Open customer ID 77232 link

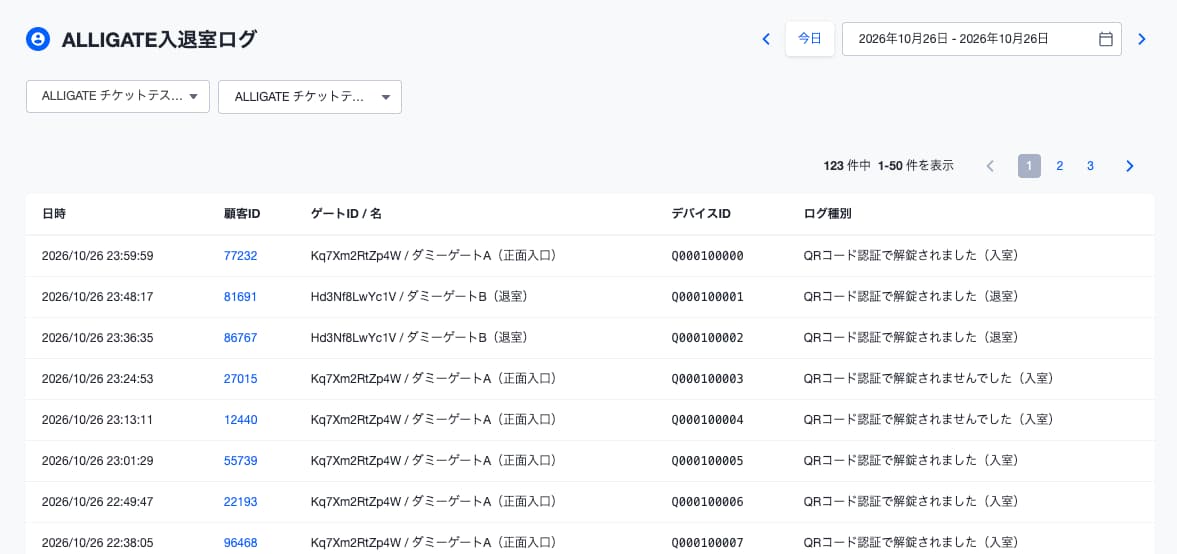(240, 256)
